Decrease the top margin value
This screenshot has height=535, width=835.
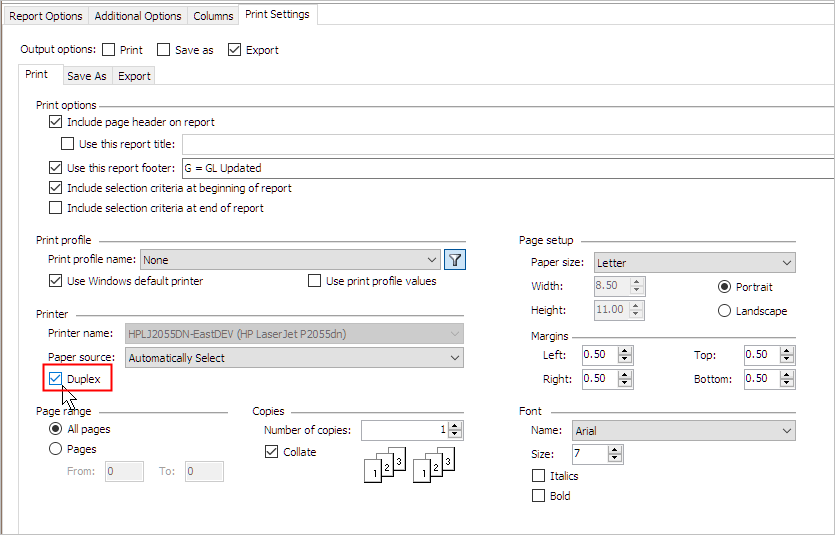pyautogui.click(x=788, y=359)
